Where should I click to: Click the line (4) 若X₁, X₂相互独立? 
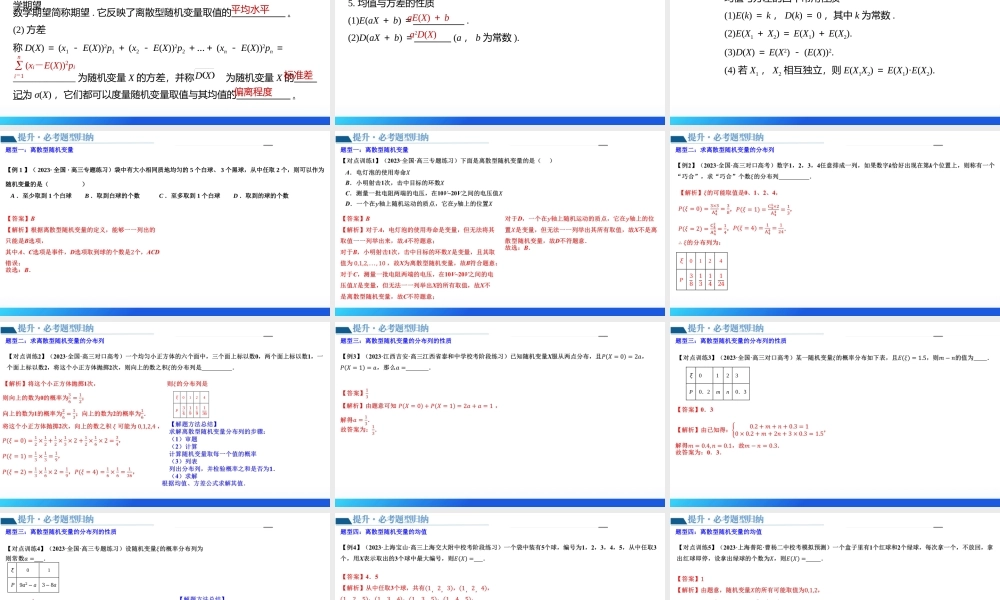coord(829,71)
